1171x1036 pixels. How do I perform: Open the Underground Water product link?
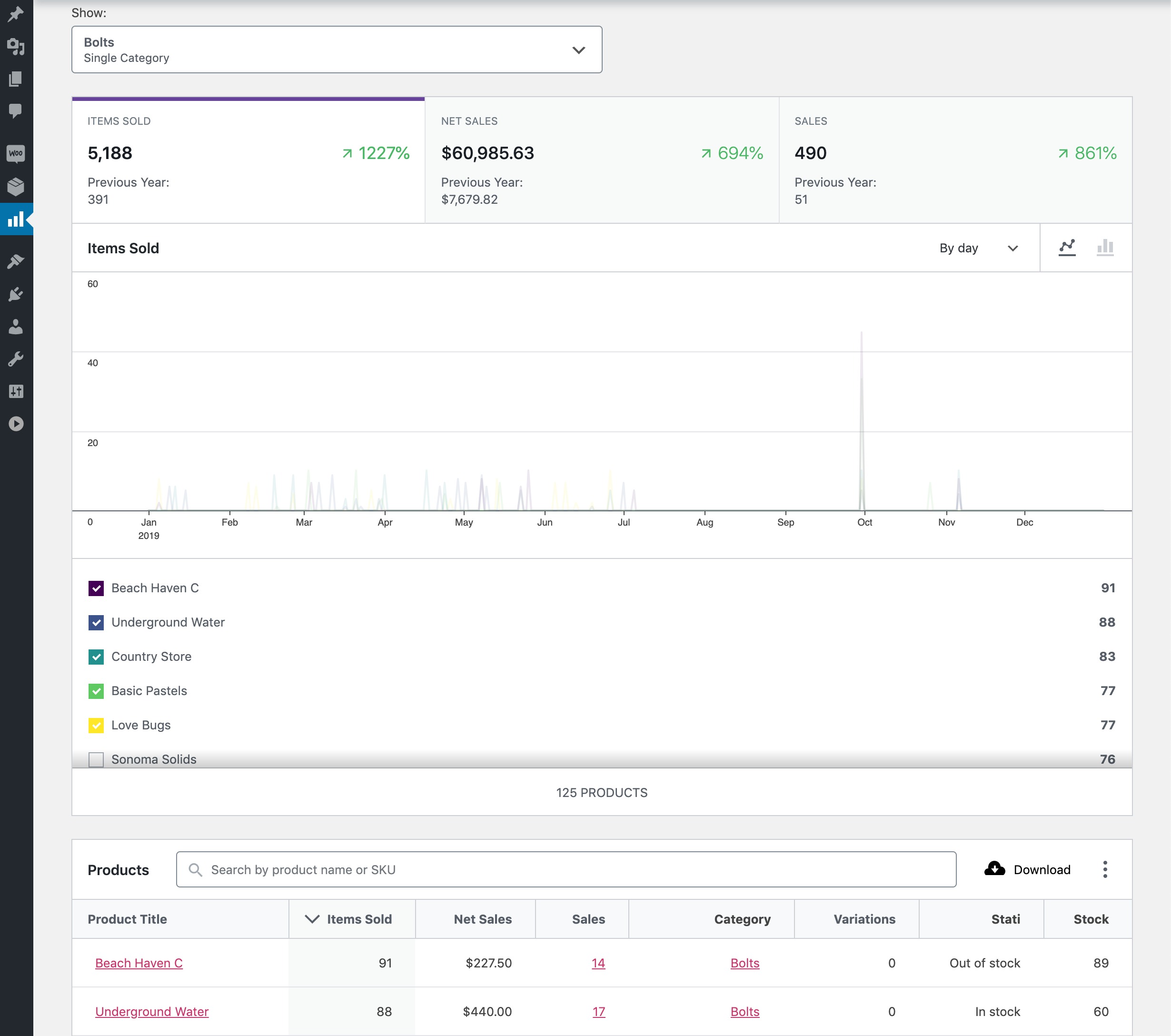(x=152, y=1011)
